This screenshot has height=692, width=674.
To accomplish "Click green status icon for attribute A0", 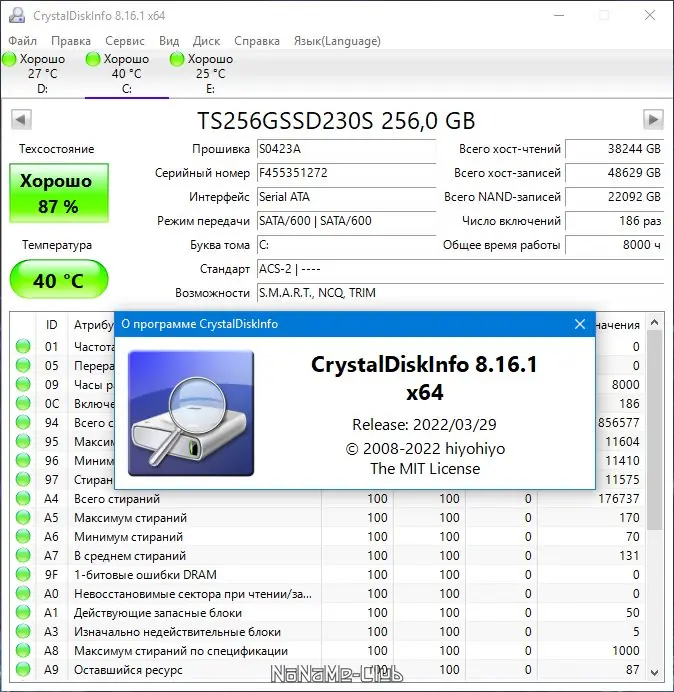I will click(23, 594).
